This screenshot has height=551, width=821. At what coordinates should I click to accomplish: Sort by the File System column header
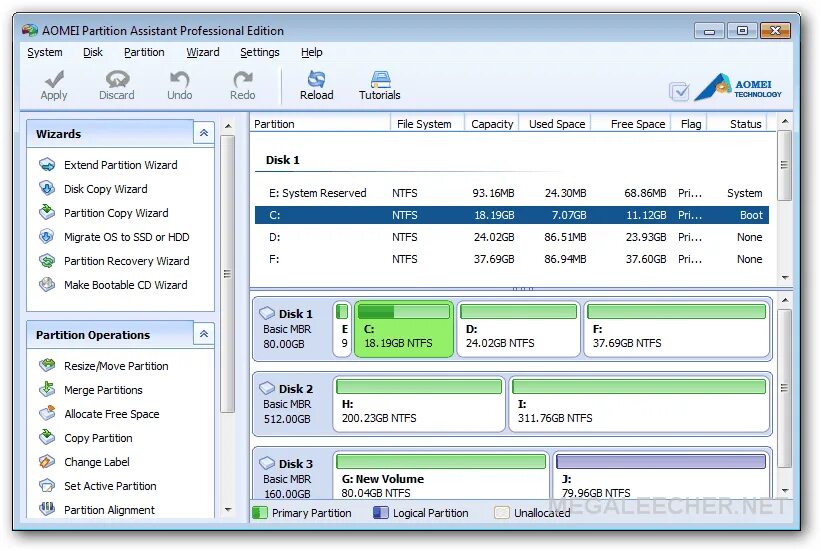click(x=427, y=124)
